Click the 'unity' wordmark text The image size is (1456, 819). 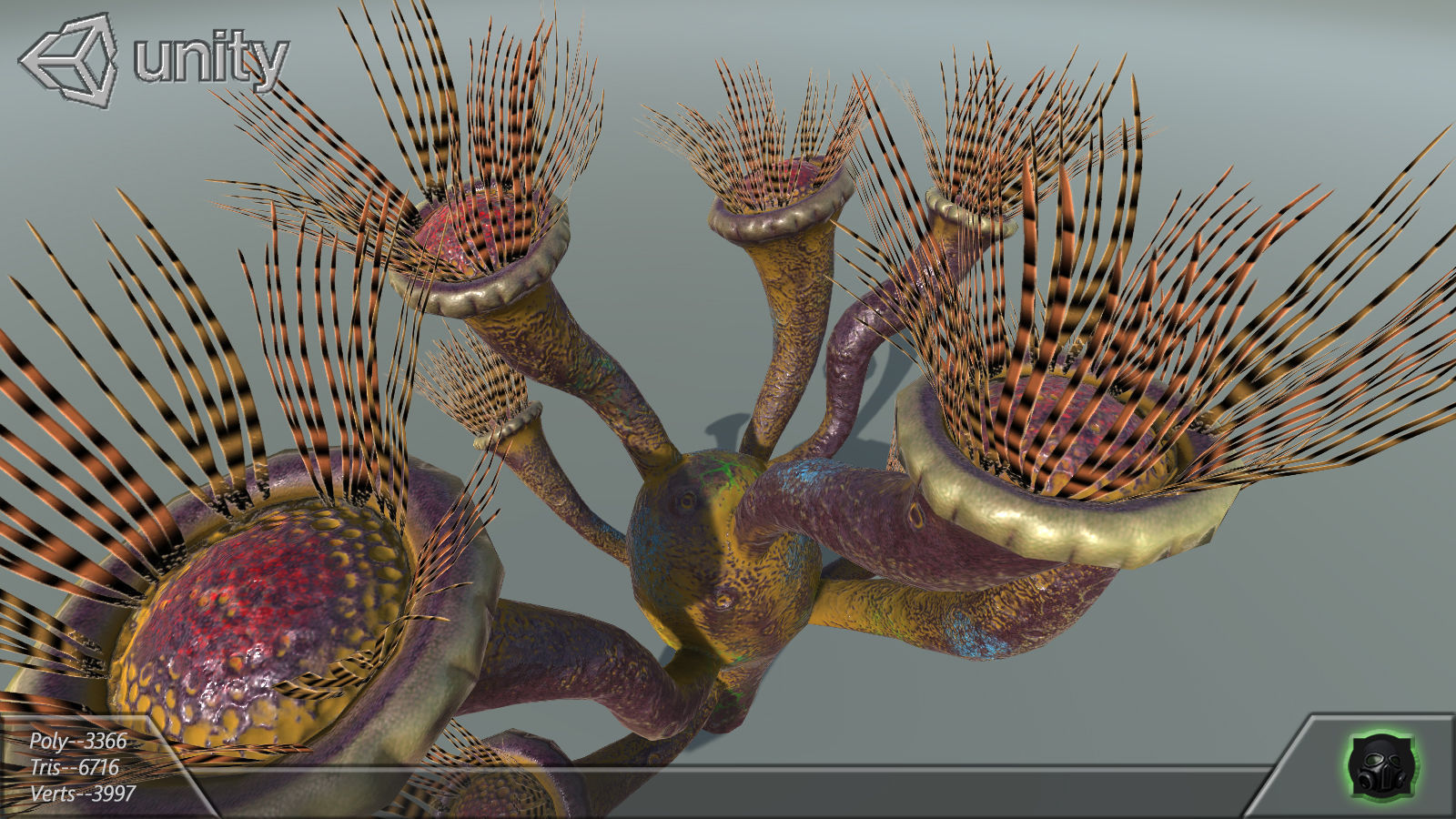pyautogui.click(x=211, y=61)
